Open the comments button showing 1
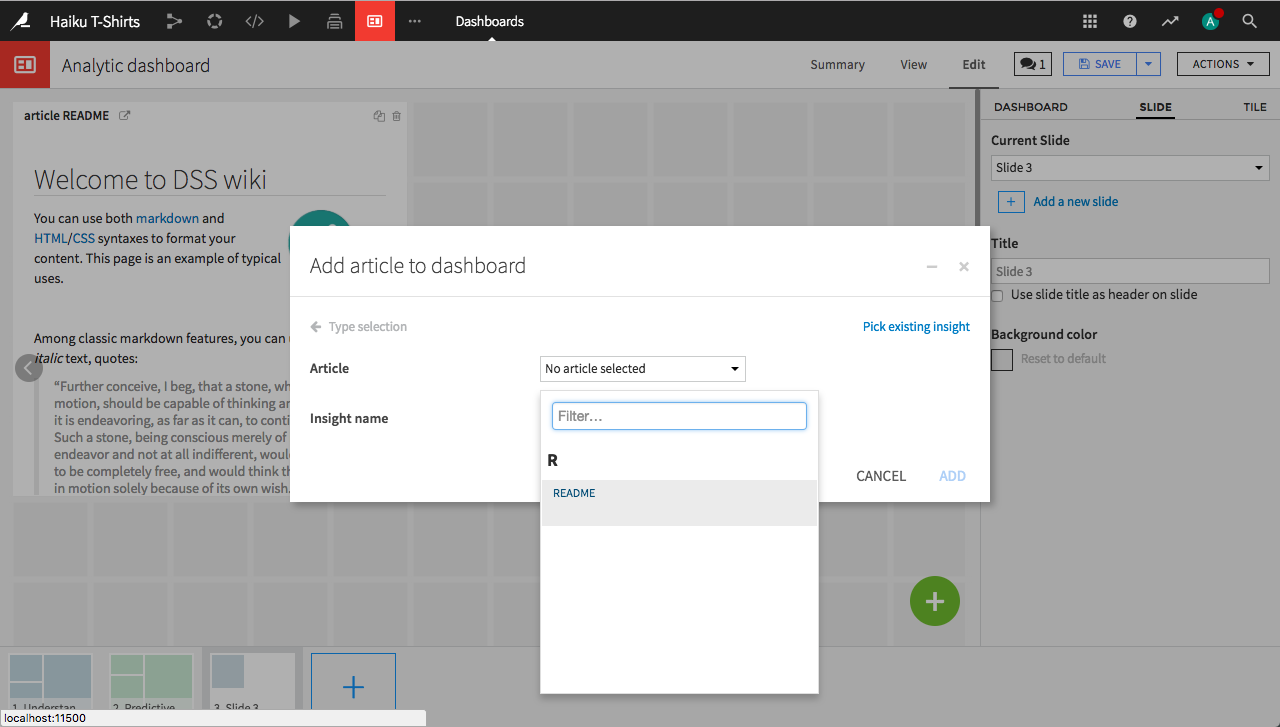The width and height of the screenshot is (1280, 727). click(1032, 64)
